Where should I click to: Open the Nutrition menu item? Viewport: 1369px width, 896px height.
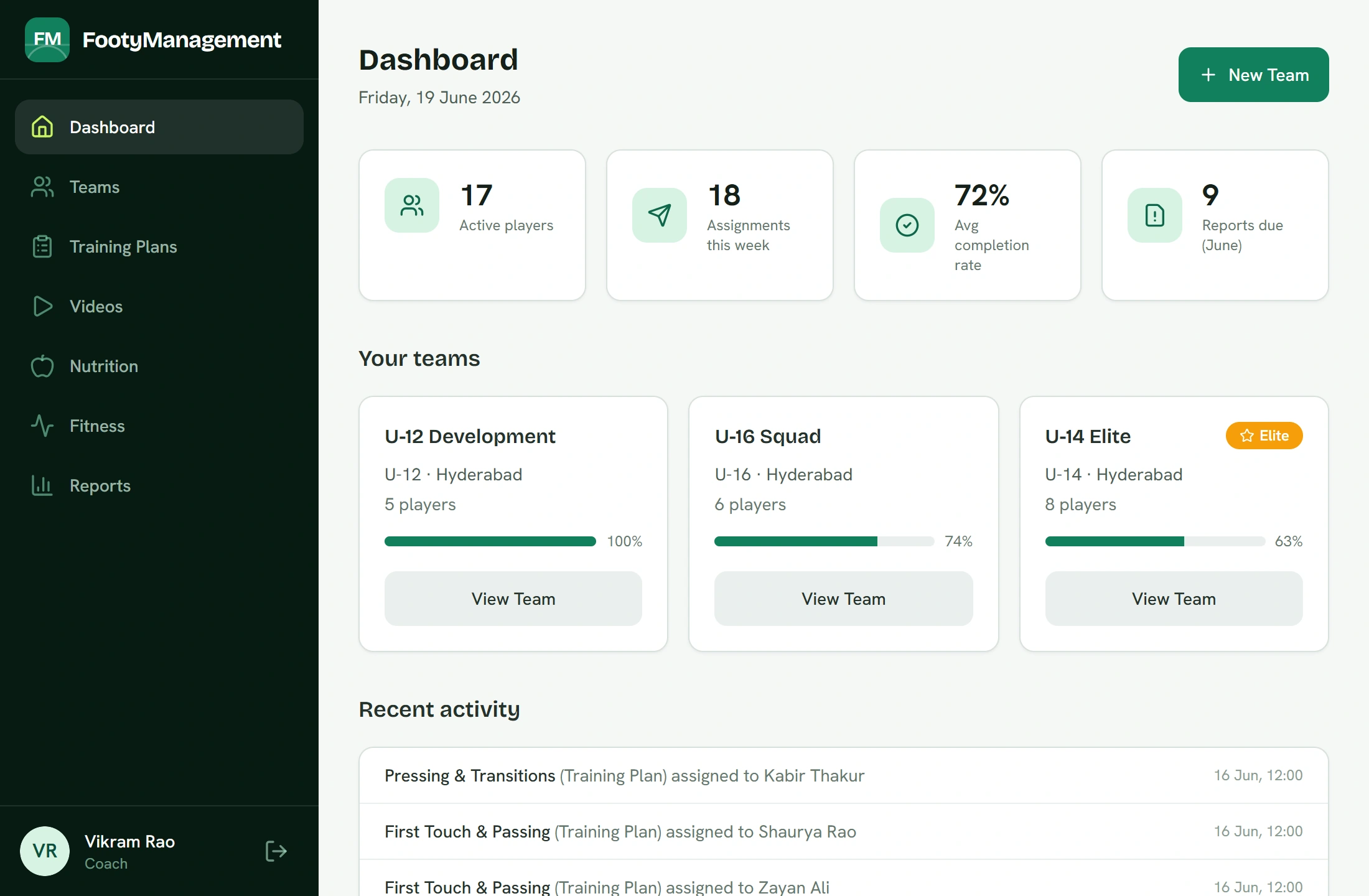(159, 366)
